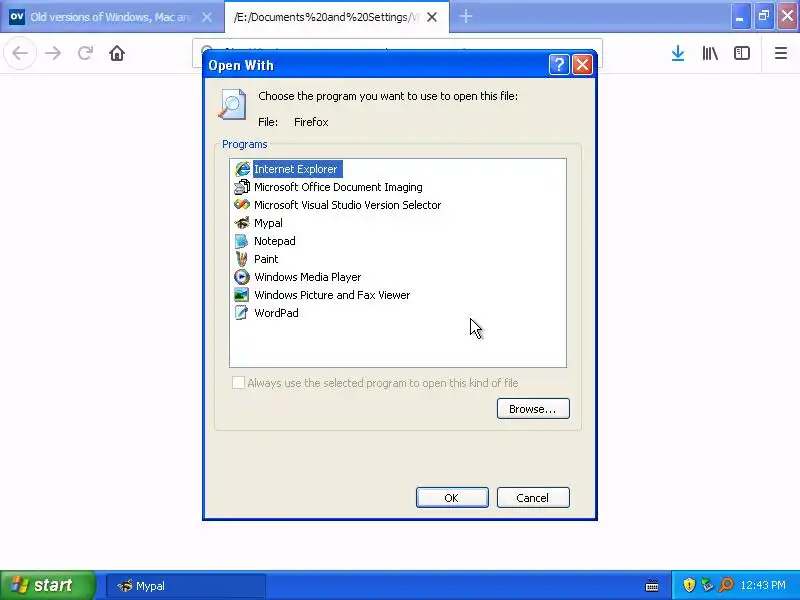This screenshot has width=800, height=600.
Task: Select Windows Media Player entry
Action: pyautogui.click(x=297, y=277)
